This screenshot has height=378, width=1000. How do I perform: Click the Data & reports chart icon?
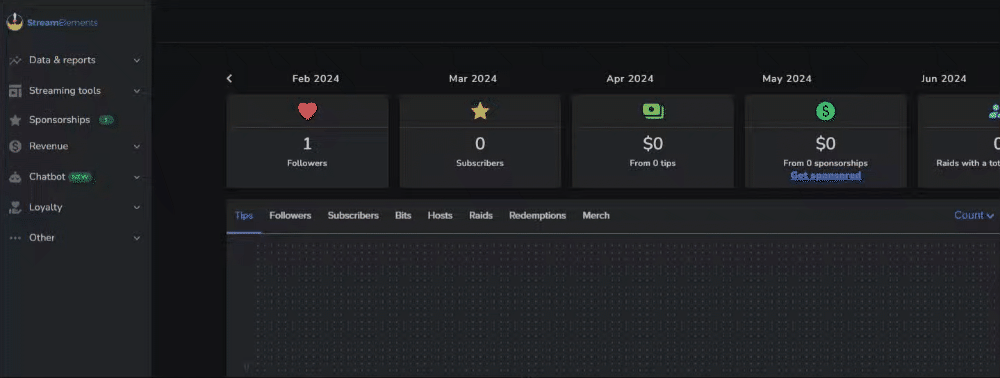coord(15,60)
